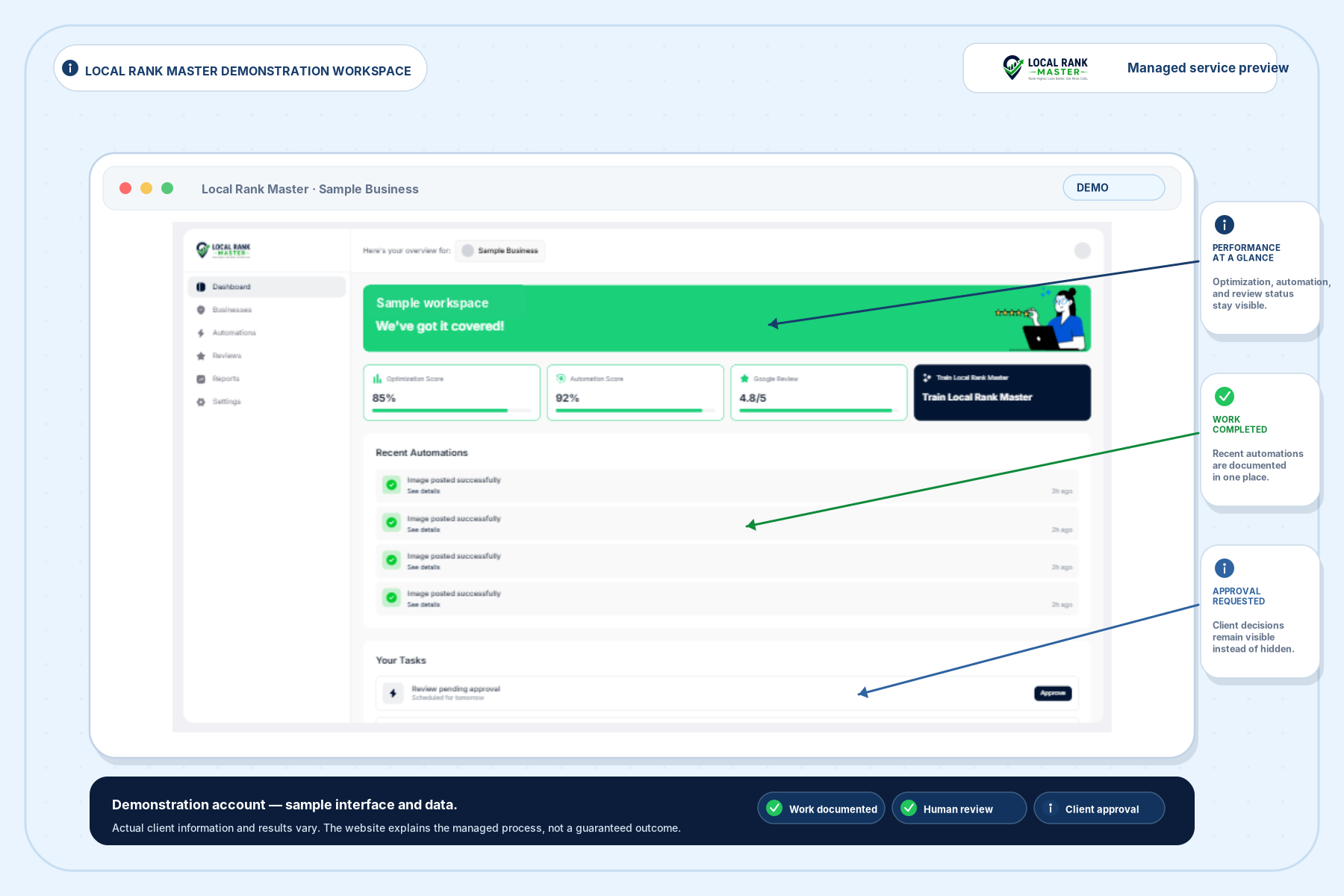Click the round user avatar in dashboard header
Viewport: 1344px width, 896px height.
click(1083, 251)
